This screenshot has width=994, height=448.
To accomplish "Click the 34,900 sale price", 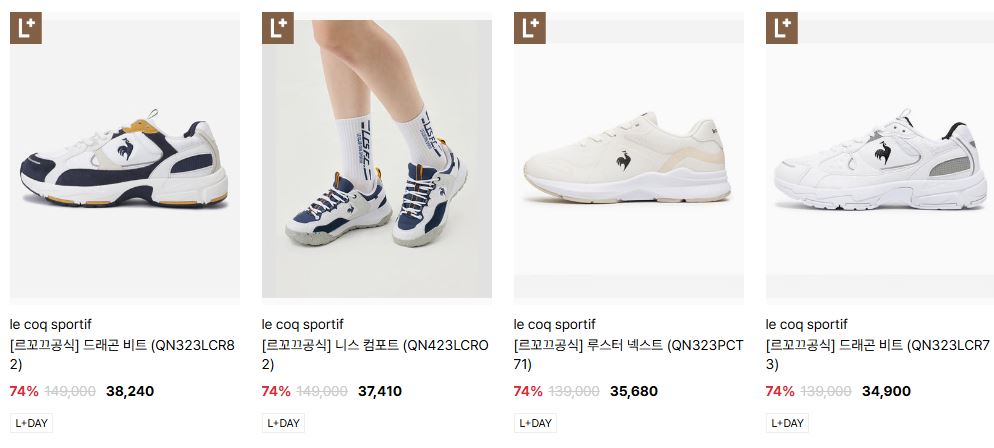I will coord(886,391).
